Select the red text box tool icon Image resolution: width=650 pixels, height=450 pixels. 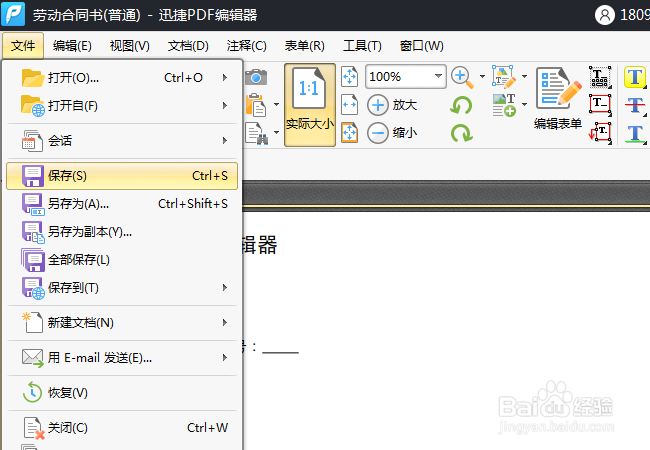point(600,105)
